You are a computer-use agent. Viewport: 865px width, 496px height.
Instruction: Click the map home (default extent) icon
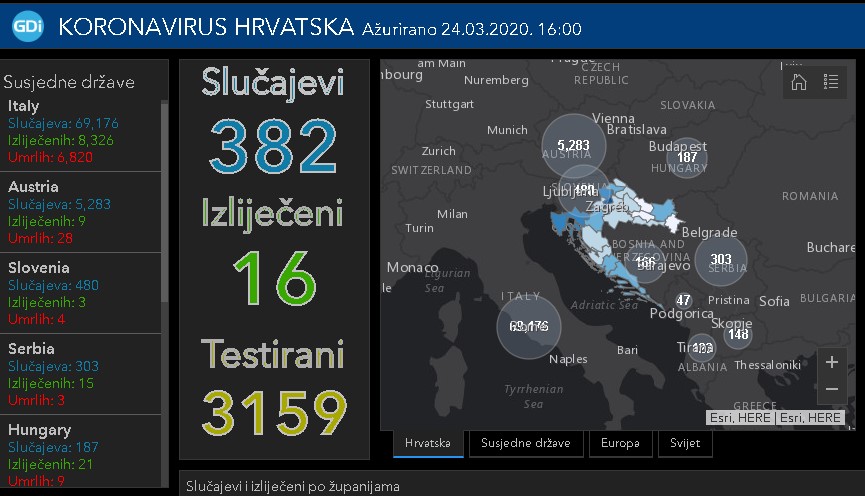pyautogui.click(x=799, y=83)
